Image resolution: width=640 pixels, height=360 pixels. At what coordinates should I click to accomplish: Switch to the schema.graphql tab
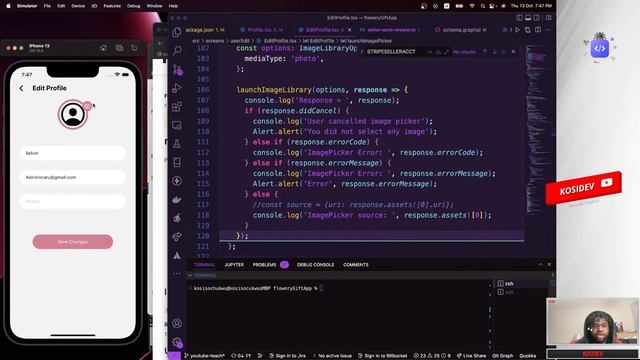461,30
